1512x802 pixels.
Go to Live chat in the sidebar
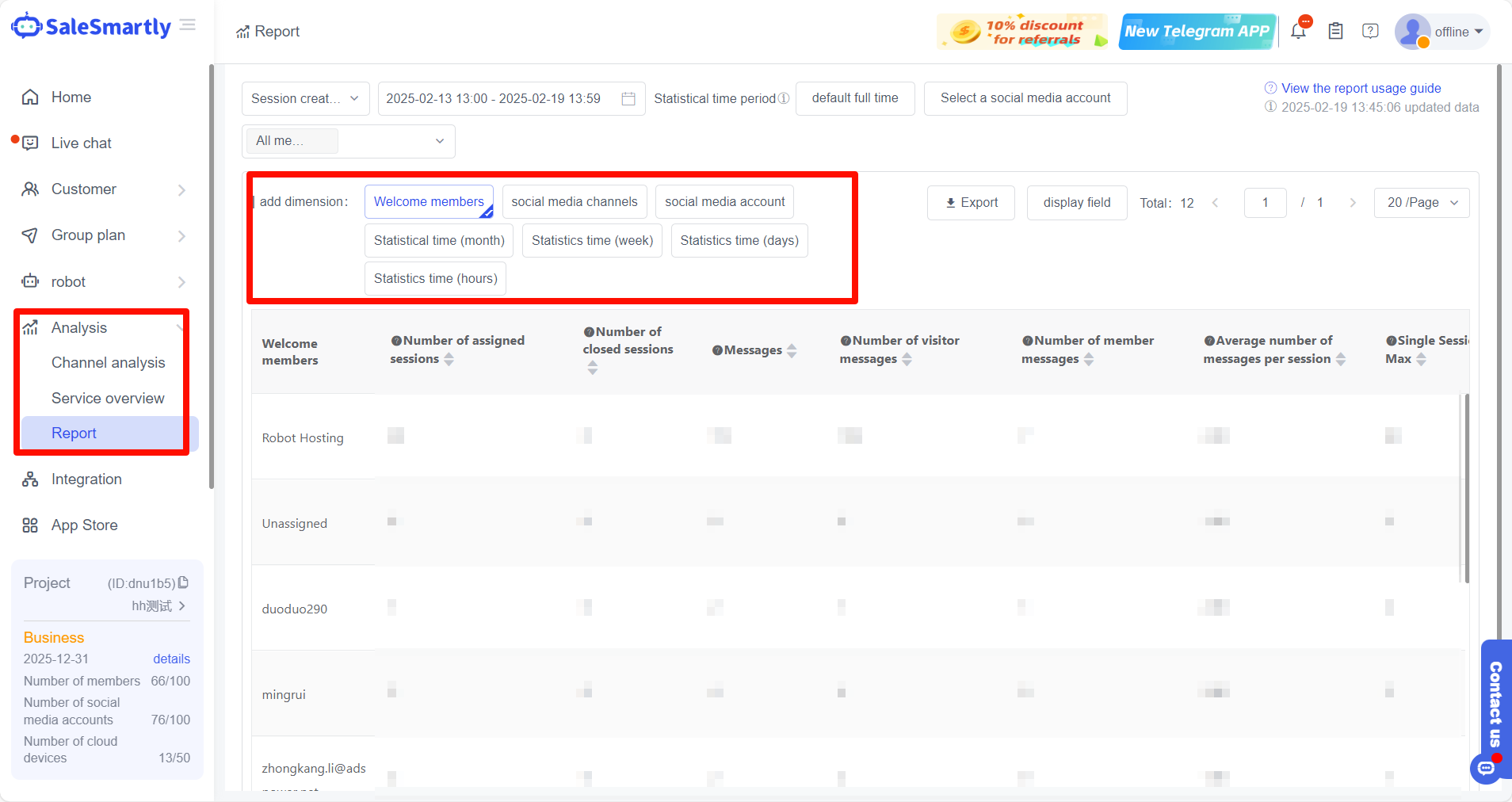(x=82, y=143)
